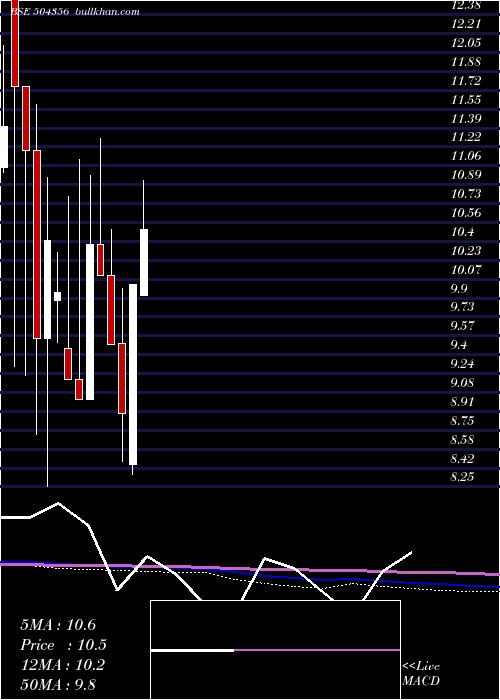Click the 9.73 price axis label
Screen dimensions: 500x700
pyautogui.click(x=462, y=307)
